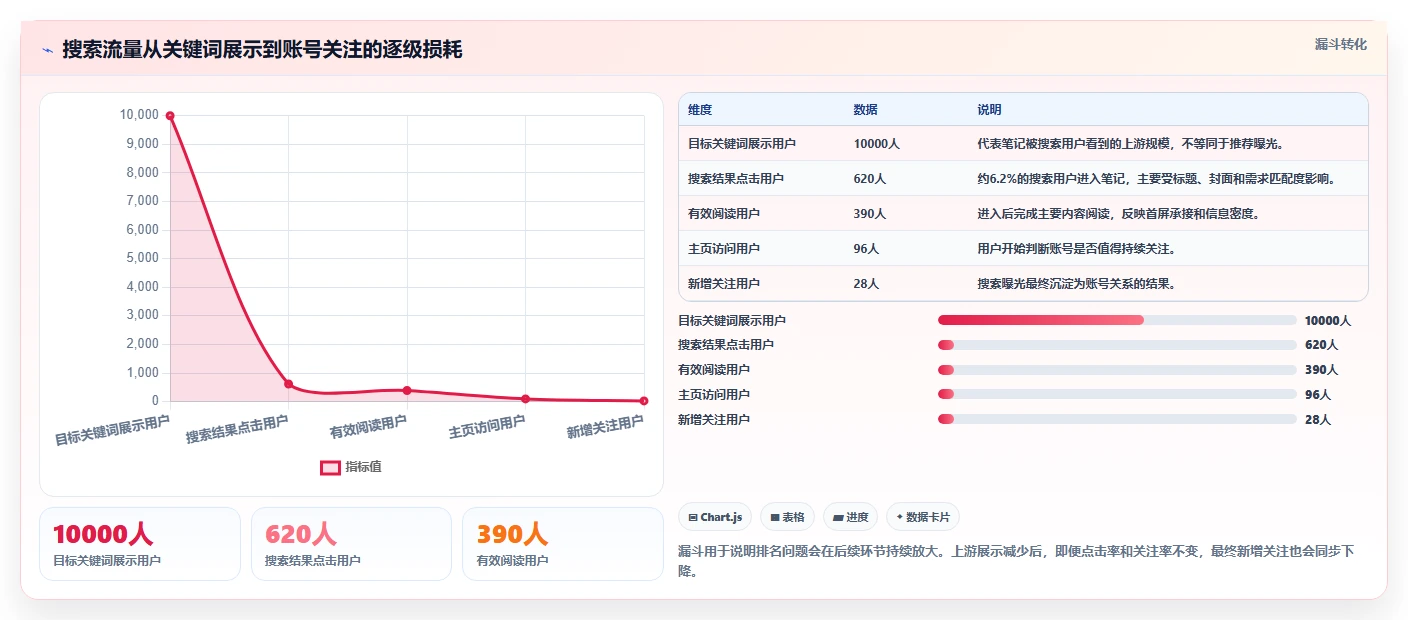
Task: Click the 390人 stat card
Action: point(563,544)
